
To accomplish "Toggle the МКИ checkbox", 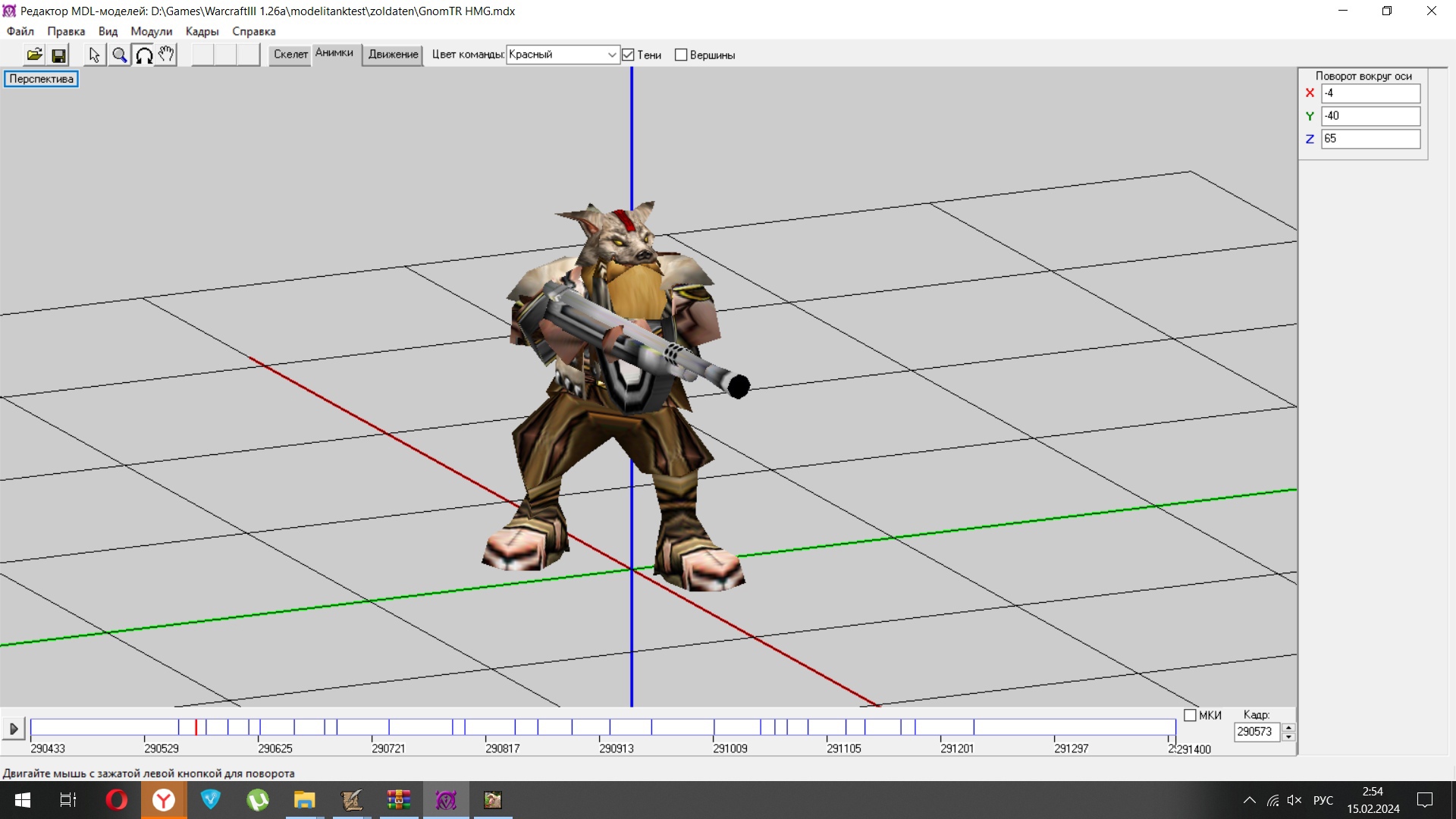I will coord(1190,715).
